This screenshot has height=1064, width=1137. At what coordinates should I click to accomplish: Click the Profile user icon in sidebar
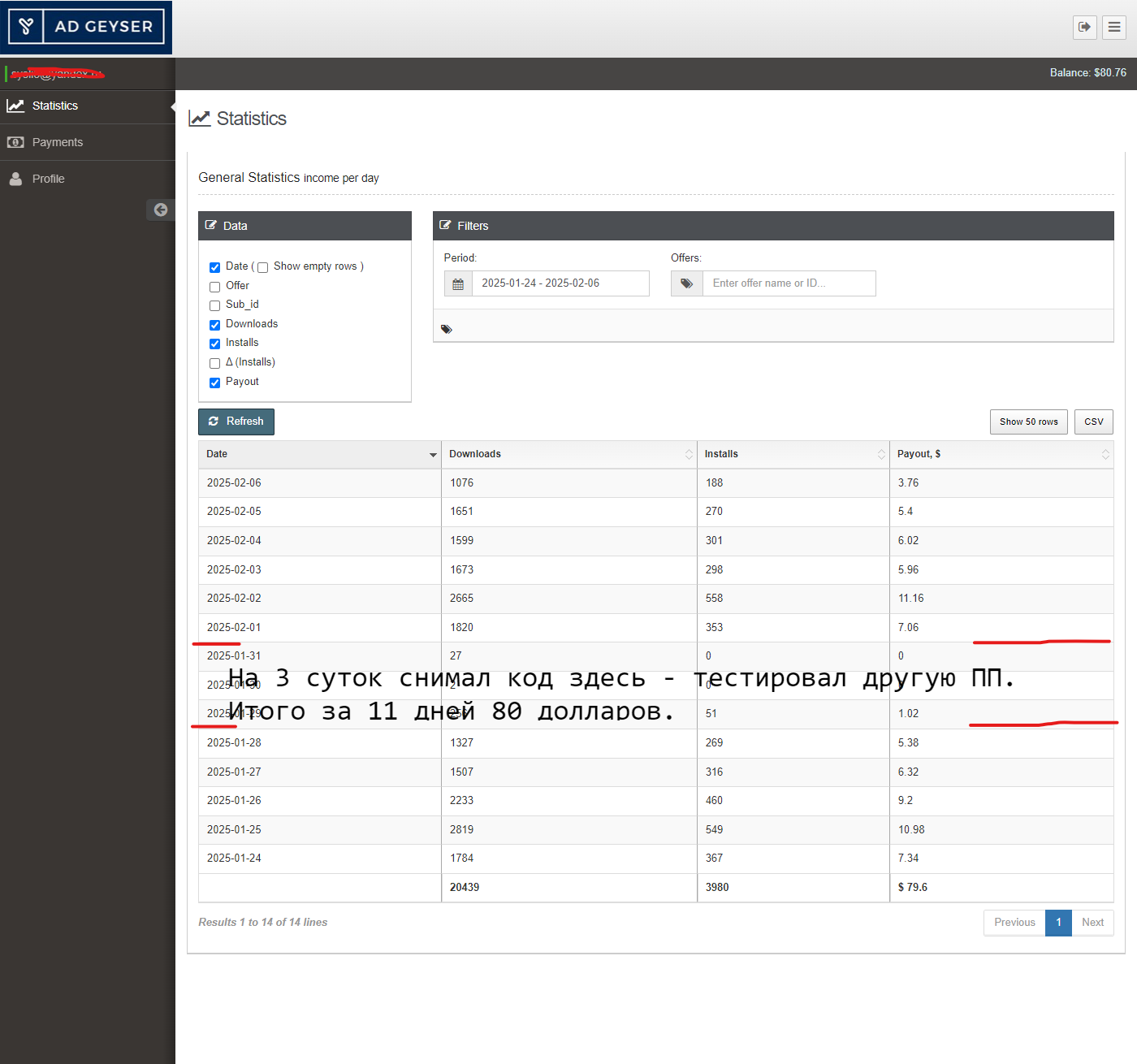pos(15,179)
